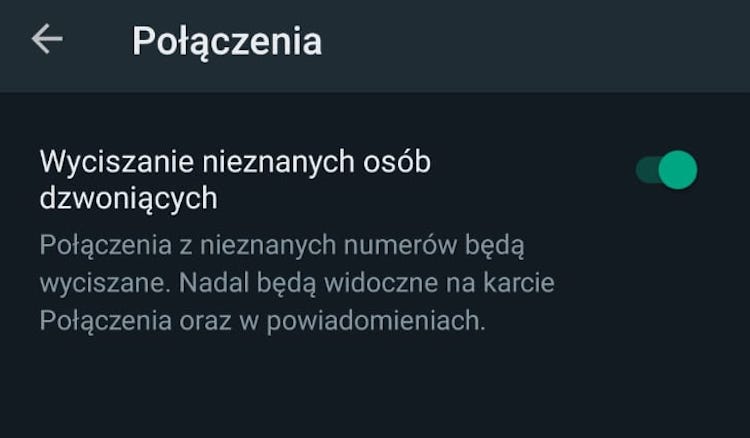This screenshot has height=438, width=750.
Task: Tap the Połączenia header title
Action: [x=227, y=42]
